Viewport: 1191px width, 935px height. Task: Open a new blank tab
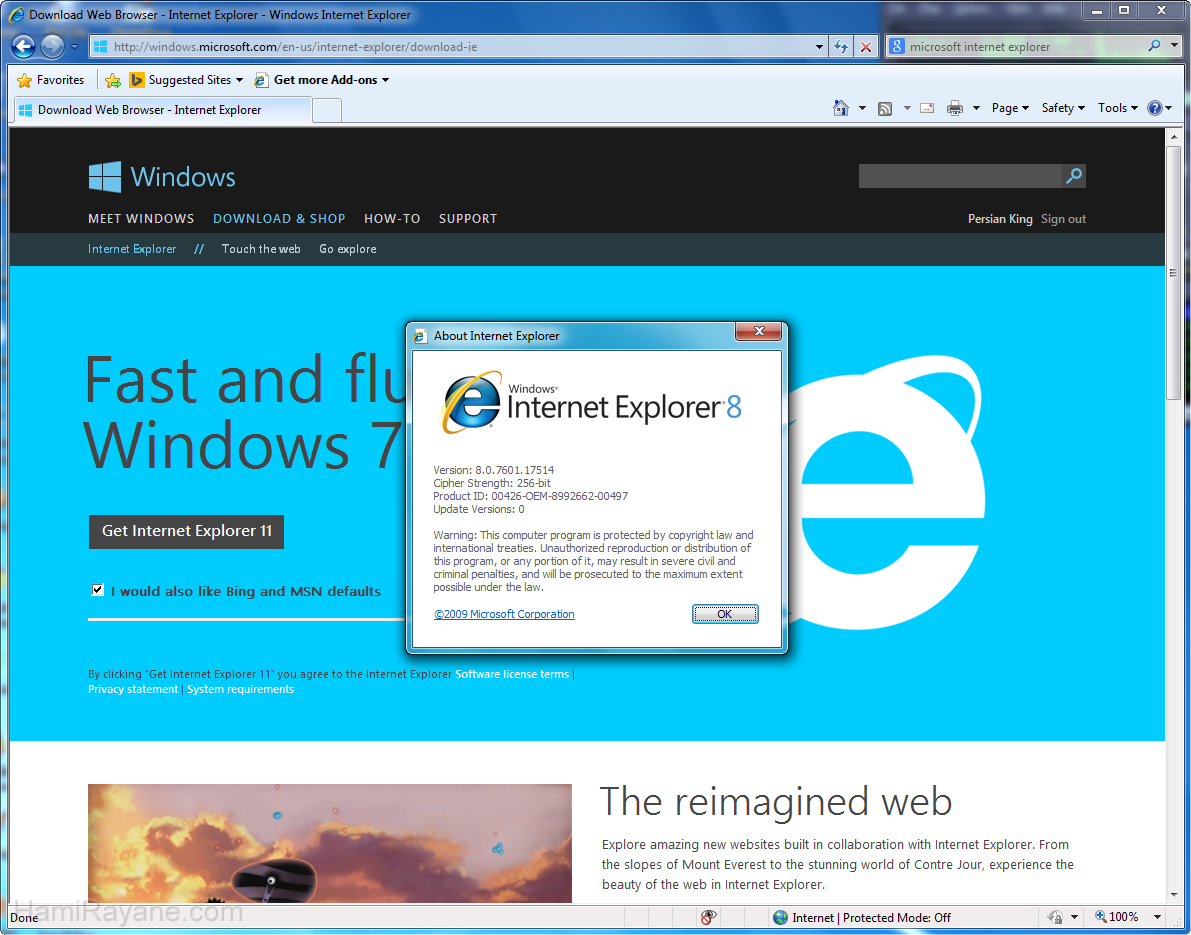[x=327, y=111]
